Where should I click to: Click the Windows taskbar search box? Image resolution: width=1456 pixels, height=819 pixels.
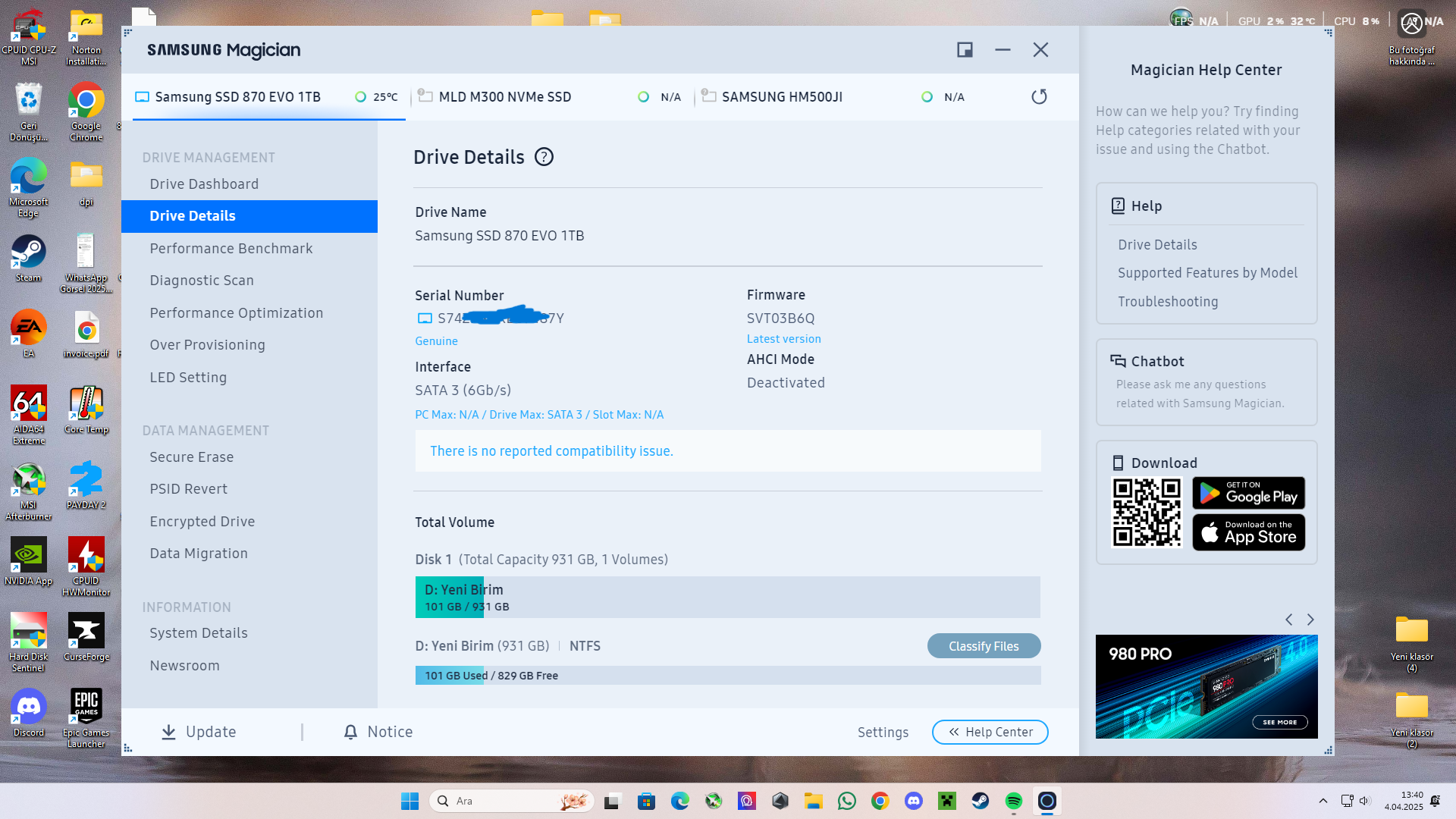tap(512, 801)
